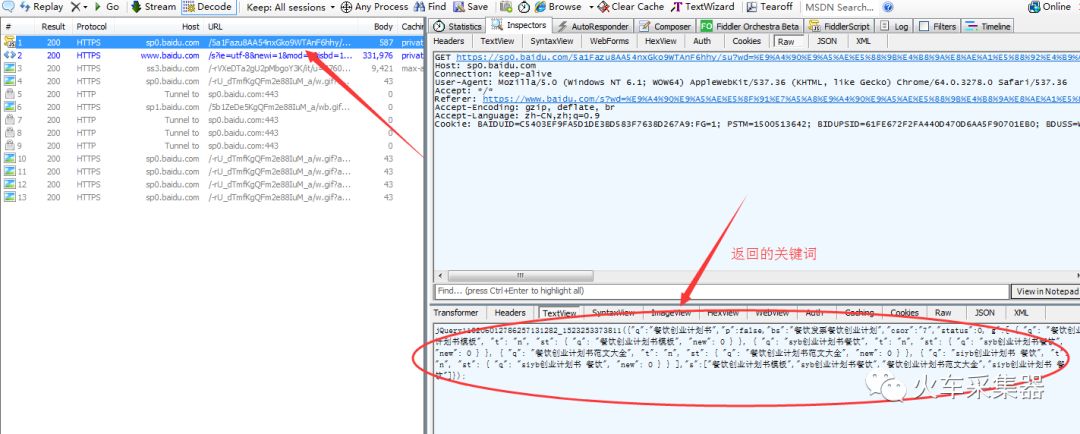Focus the MSDN Search box
Viewport: 1080px width, 434px height.
[840, 7]
